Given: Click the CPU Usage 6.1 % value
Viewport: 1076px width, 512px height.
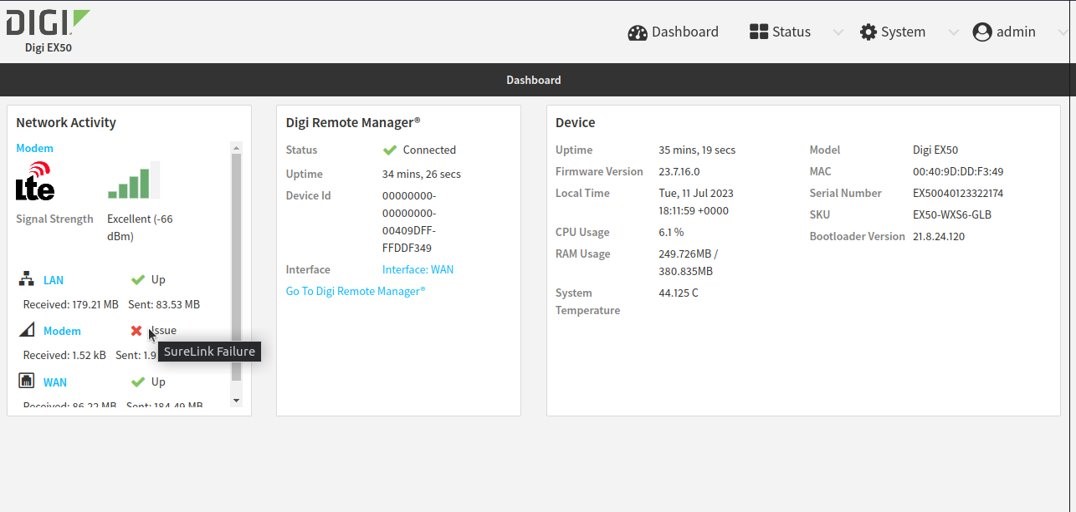Looking at the screenshot, I should click(671, 232).
